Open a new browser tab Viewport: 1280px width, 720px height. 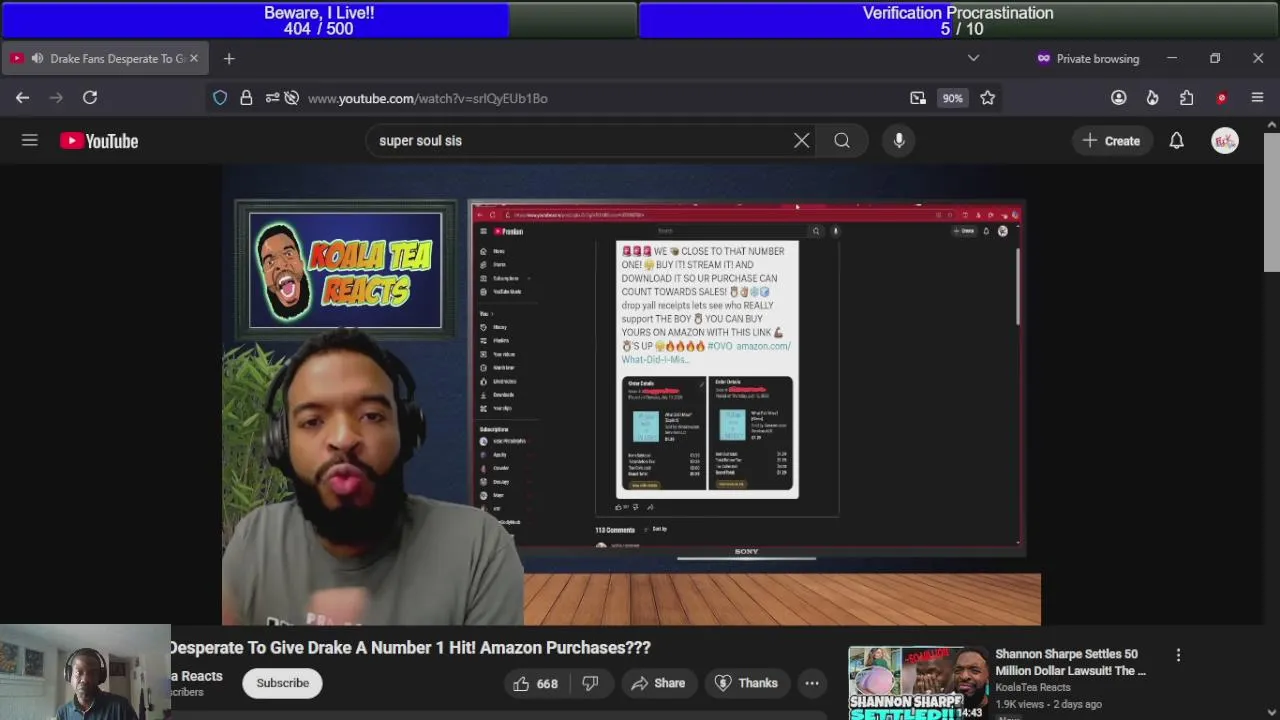click(x=229, y=59)
